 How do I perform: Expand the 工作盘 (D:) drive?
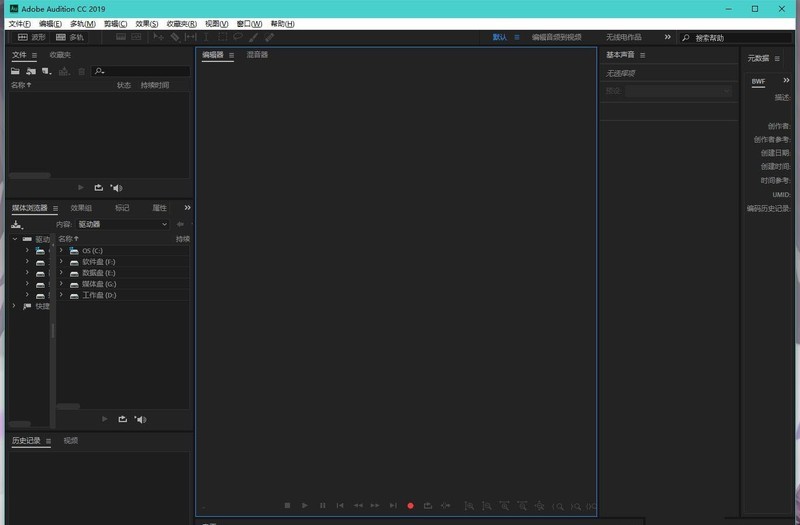pos(61,295)
